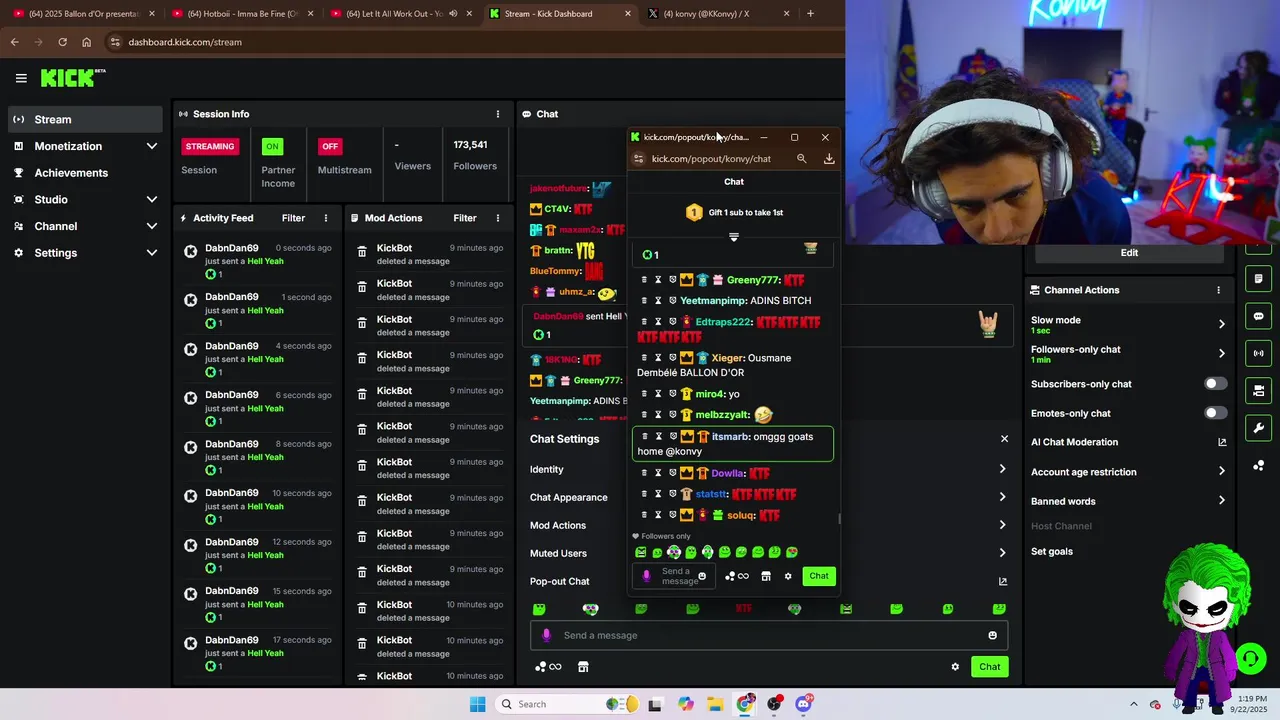This screenshot has width=1280, height=720.
Task: Click the wrench icon in right sidebar
Action: coord(1259,428)
